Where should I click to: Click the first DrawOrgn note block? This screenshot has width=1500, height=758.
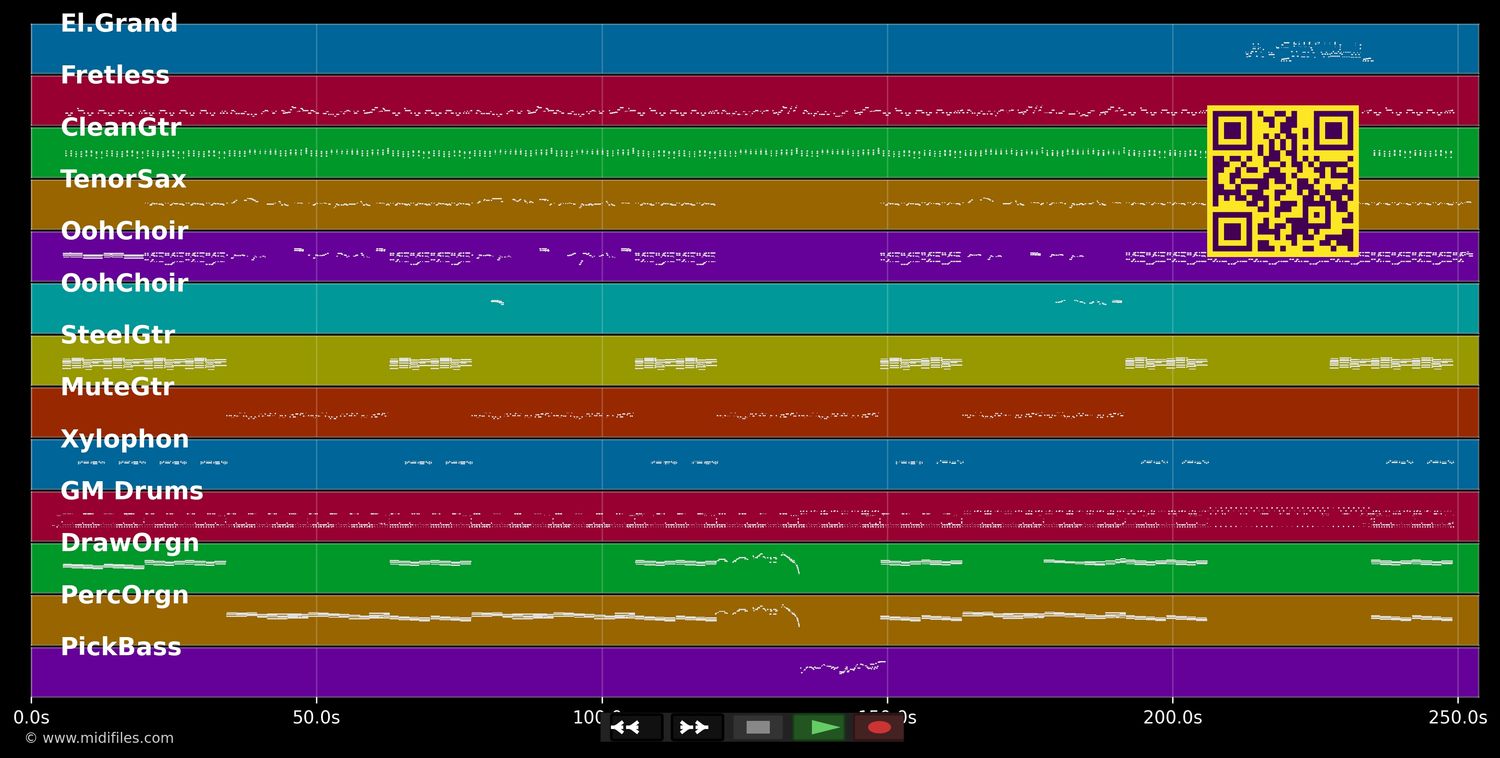click(x=144, y=564)
